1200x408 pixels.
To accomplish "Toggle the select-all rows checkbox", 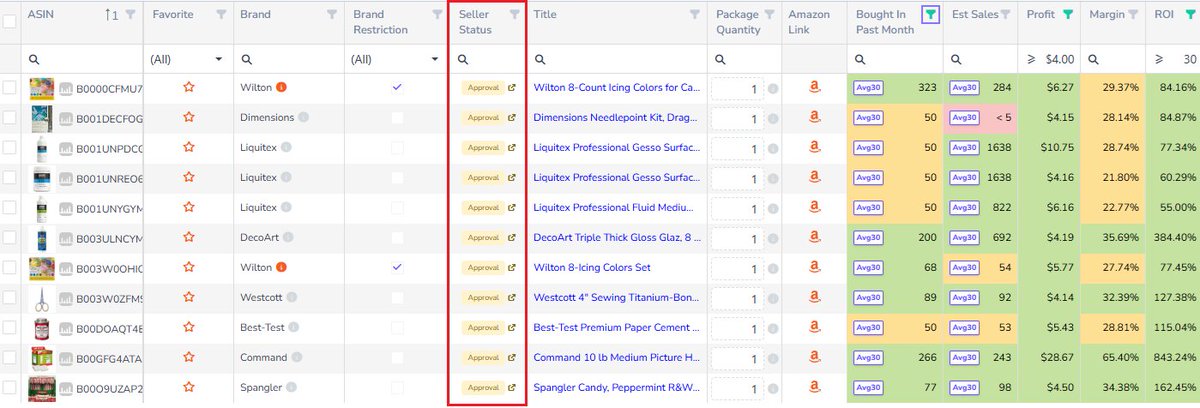I will click(x=9, y=20).
